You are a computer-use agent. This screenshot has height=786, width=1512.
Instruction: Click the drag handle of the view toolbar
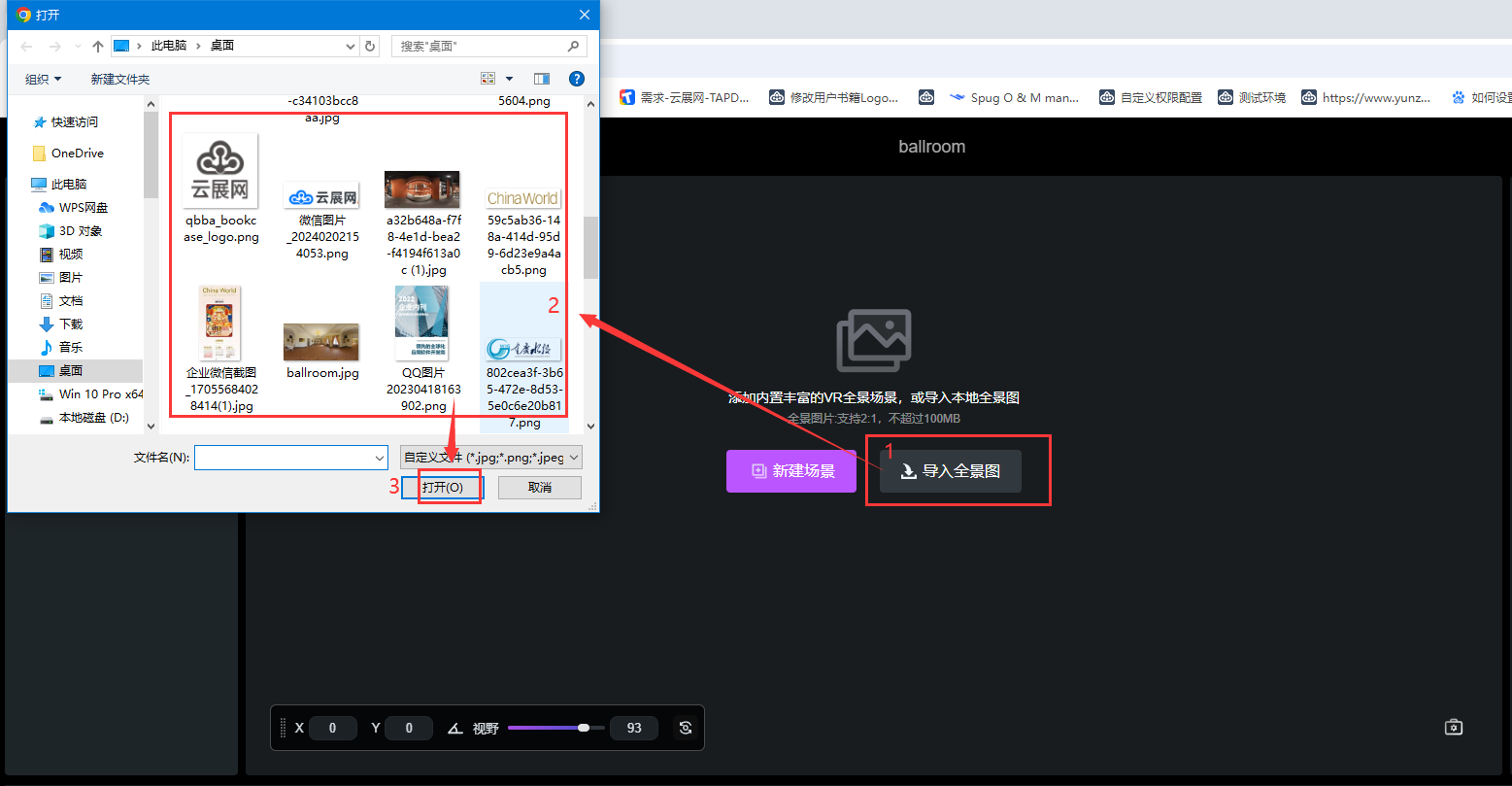tap(284, 728)
